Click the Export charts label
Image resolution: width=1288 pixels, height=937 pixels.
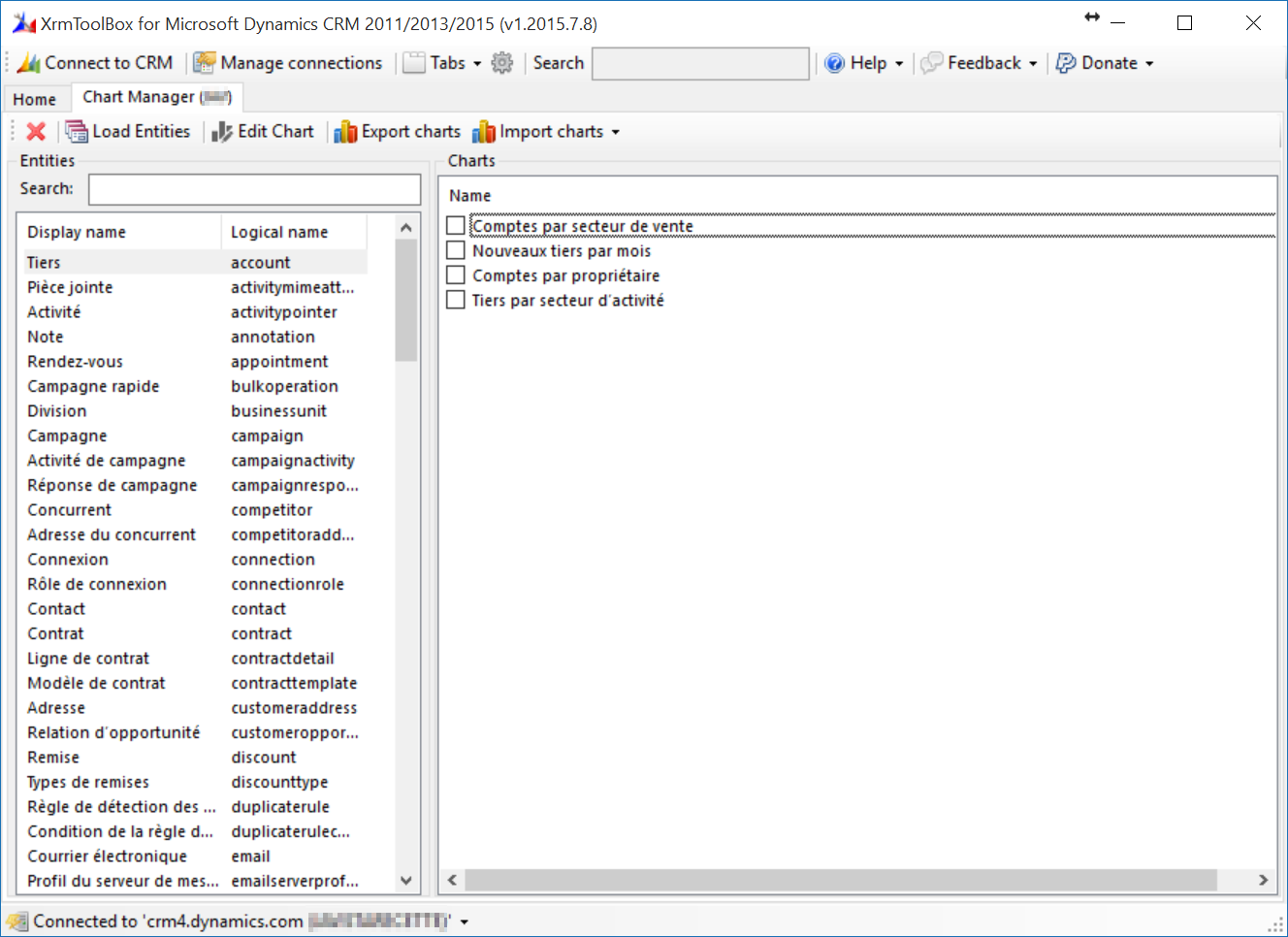pyautogui.click(x=411, y=132)
